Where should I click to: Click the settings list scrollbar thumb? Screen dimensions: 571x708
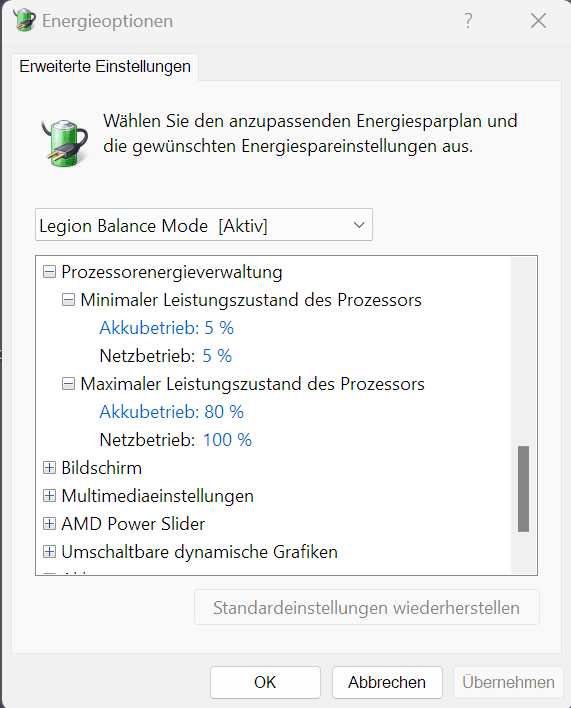click(x=523, y=489)
